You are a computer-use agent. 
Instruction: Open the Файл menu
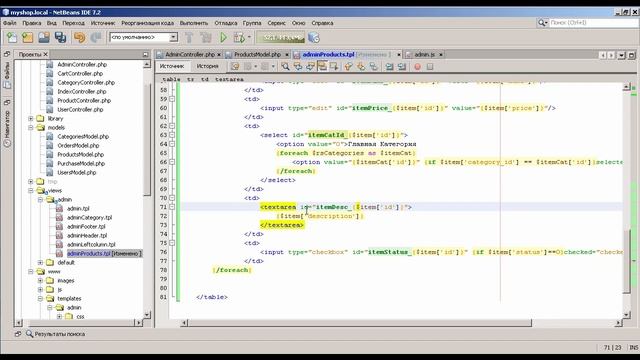pyautogui.click(x=10, y=23)
